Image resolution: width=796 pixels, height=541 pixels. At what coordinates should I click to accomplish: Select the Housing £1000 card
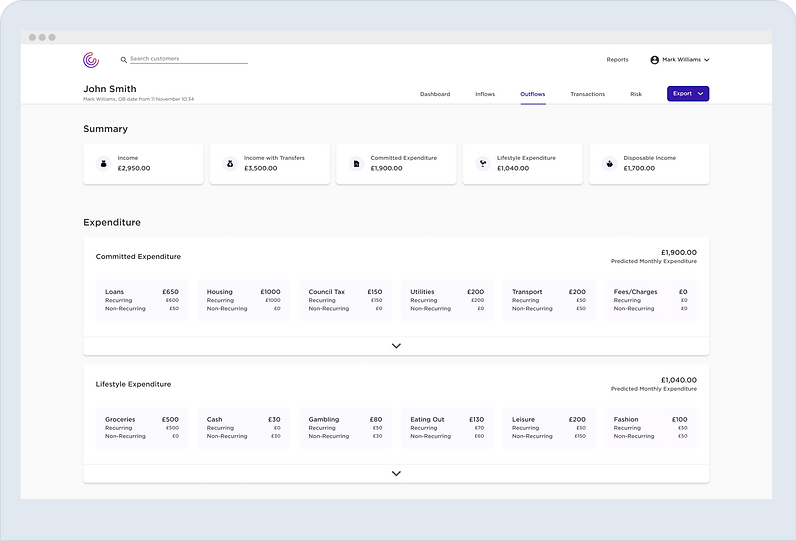pyautogui.click(x=244, y=300)
